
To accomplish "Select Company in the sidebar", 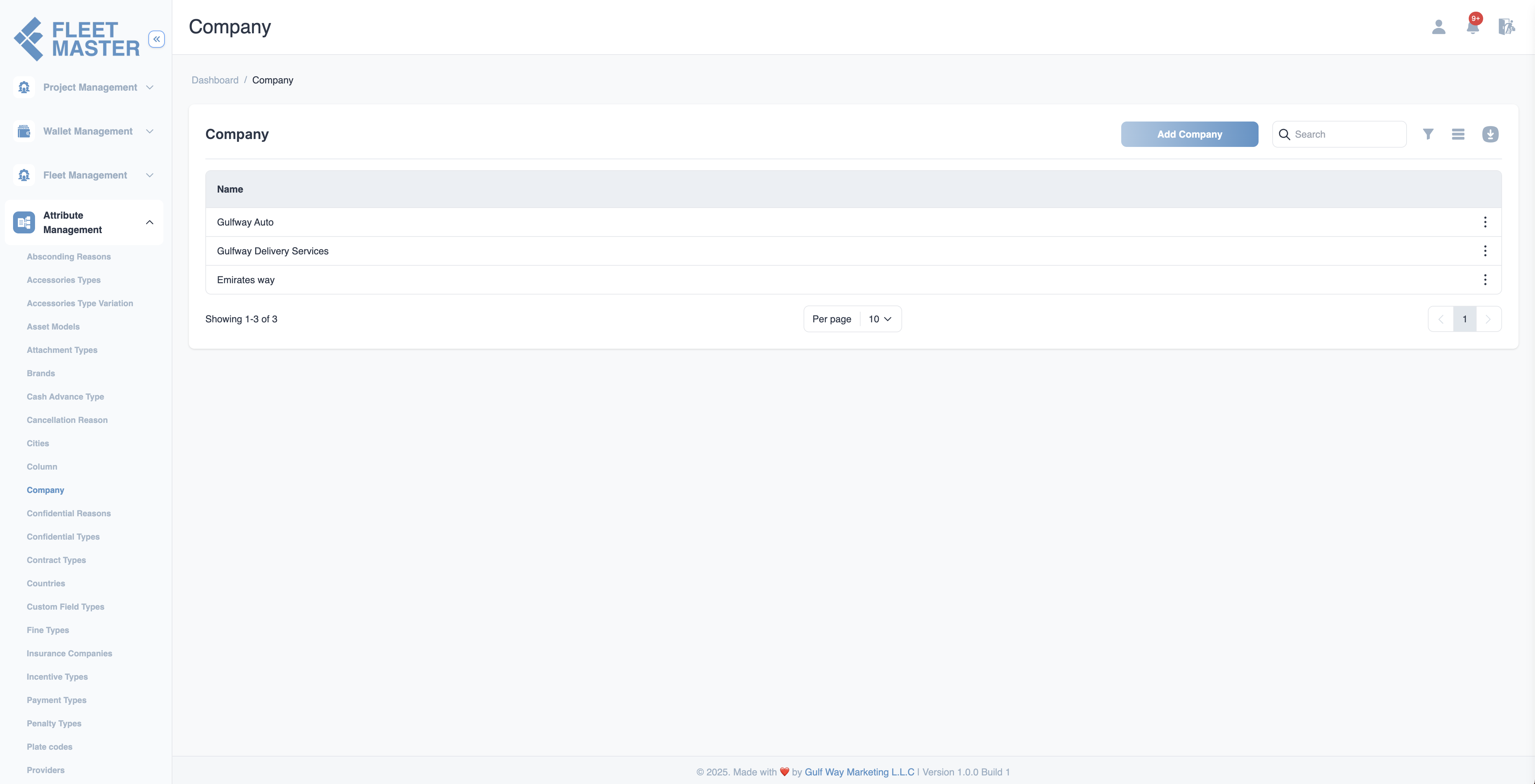I will (45, 490).
